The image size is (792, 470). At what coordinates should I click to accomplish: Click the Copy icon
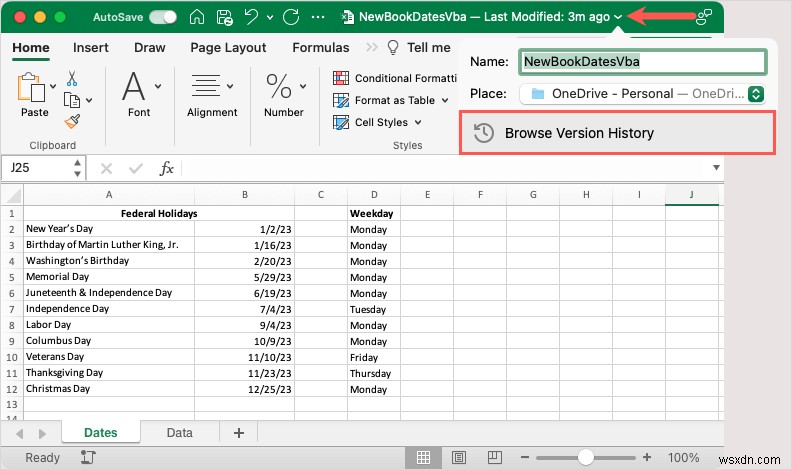[71, 100]
